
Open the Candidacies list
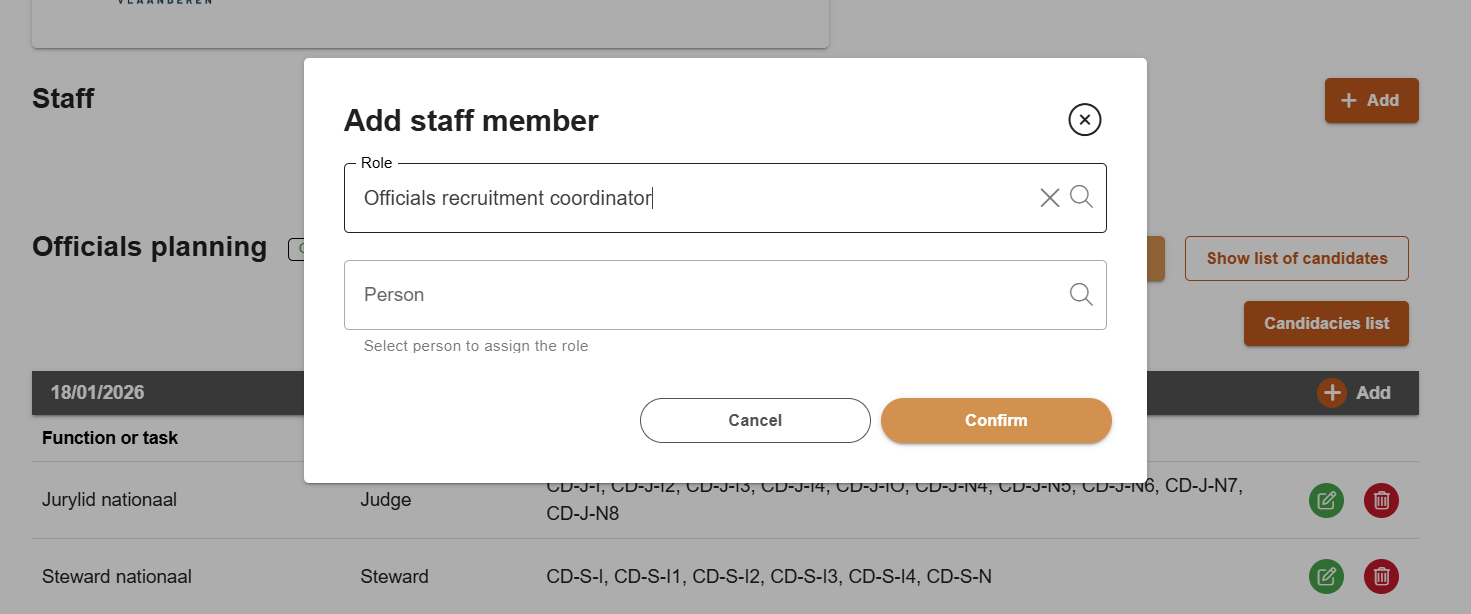coord(1326,323)
